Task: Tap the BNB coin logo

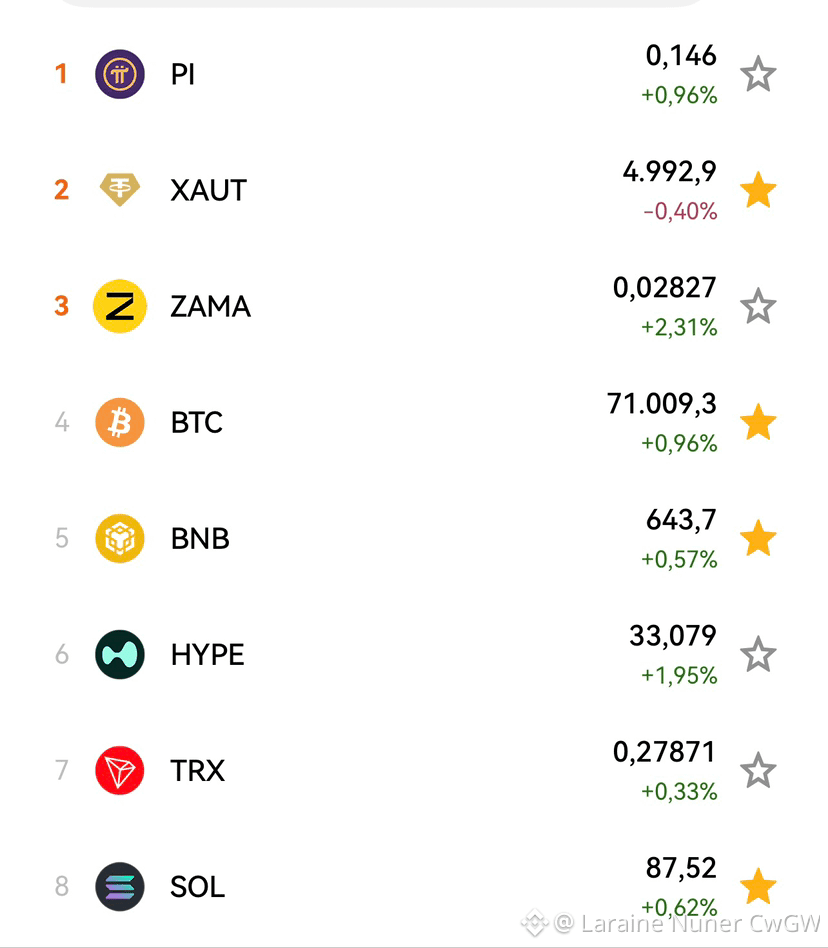Action: pos(120,538)
